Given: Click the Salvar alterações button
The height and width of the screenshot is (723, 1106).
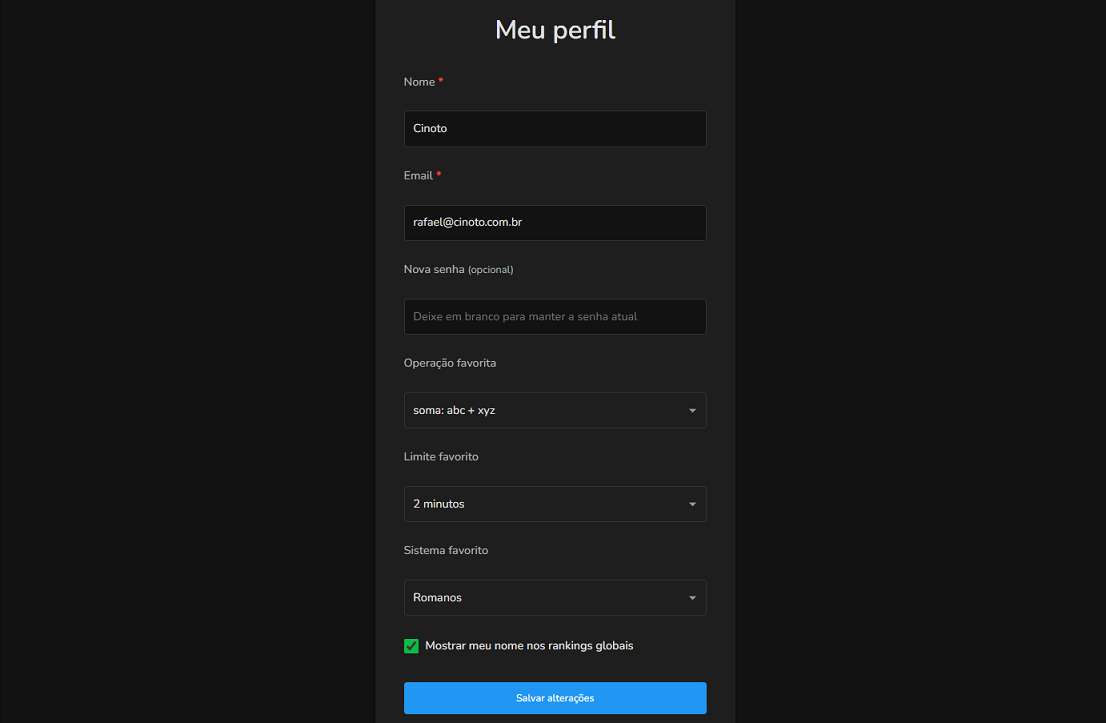Looking at the screenshot, I should point(555,698).
